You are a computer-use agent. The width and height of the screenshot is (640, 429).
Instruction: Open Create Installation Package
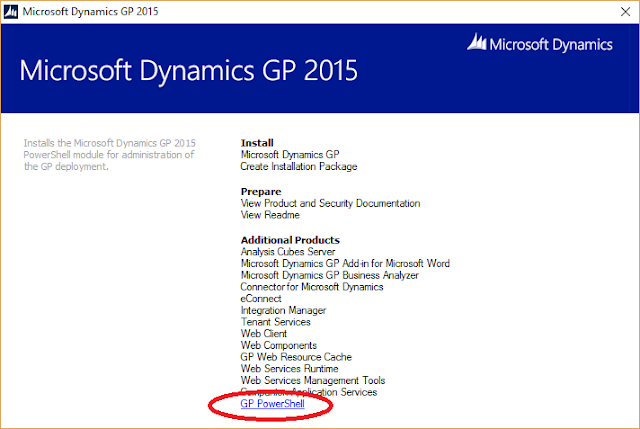(x=299, y=167)
